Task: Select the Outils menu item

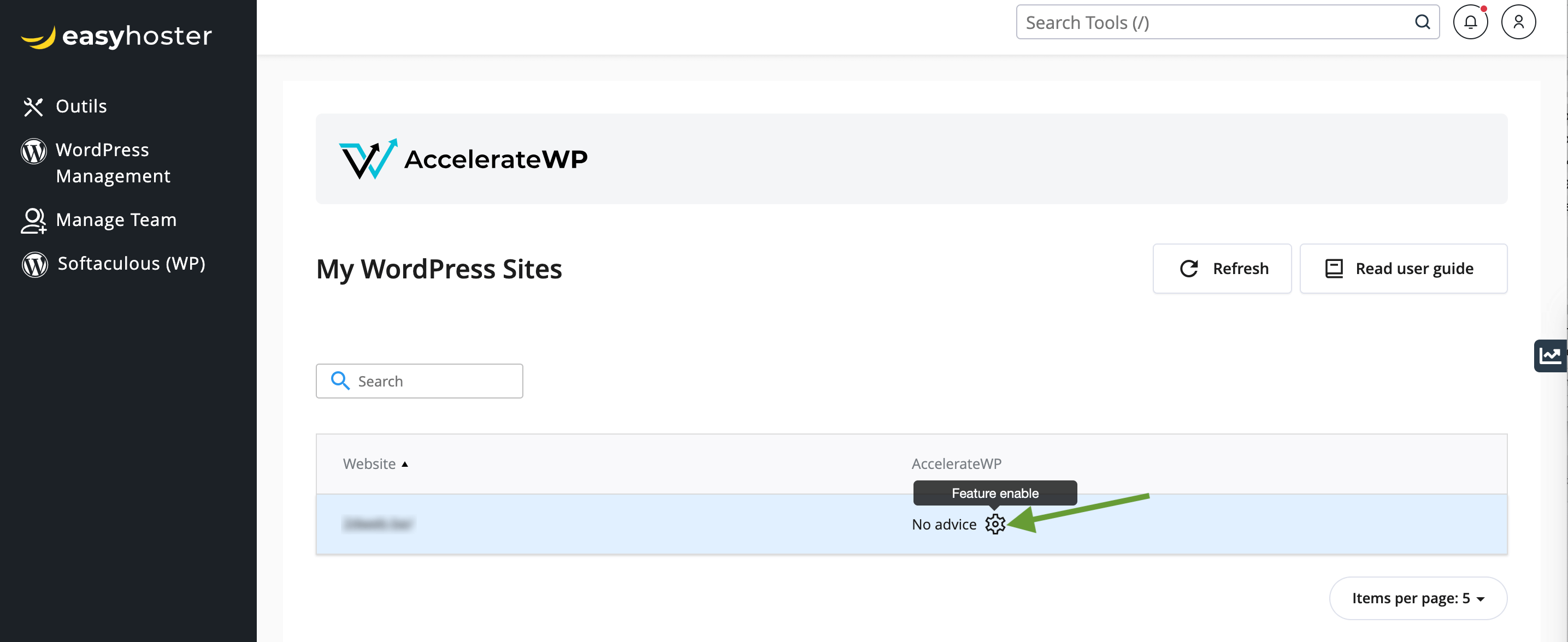Action: 81,106
